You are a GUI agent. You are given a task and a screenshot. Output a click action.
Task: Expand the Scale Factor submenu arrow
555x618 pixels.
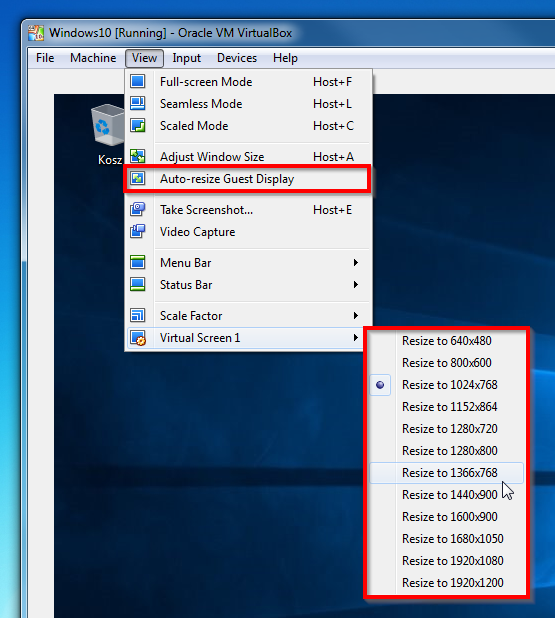[x=356, y=315]
